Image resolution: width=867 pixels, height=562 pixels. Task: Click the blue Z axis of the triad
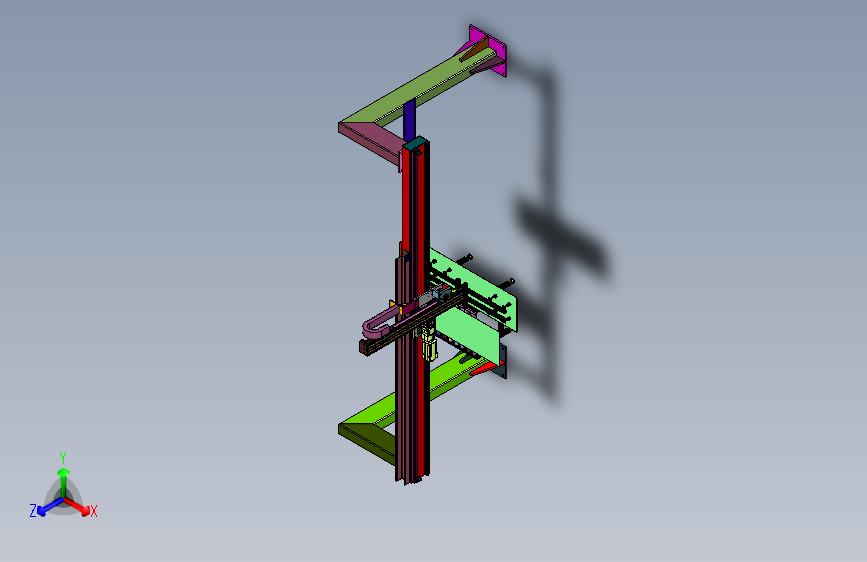(x=50, y=506)
